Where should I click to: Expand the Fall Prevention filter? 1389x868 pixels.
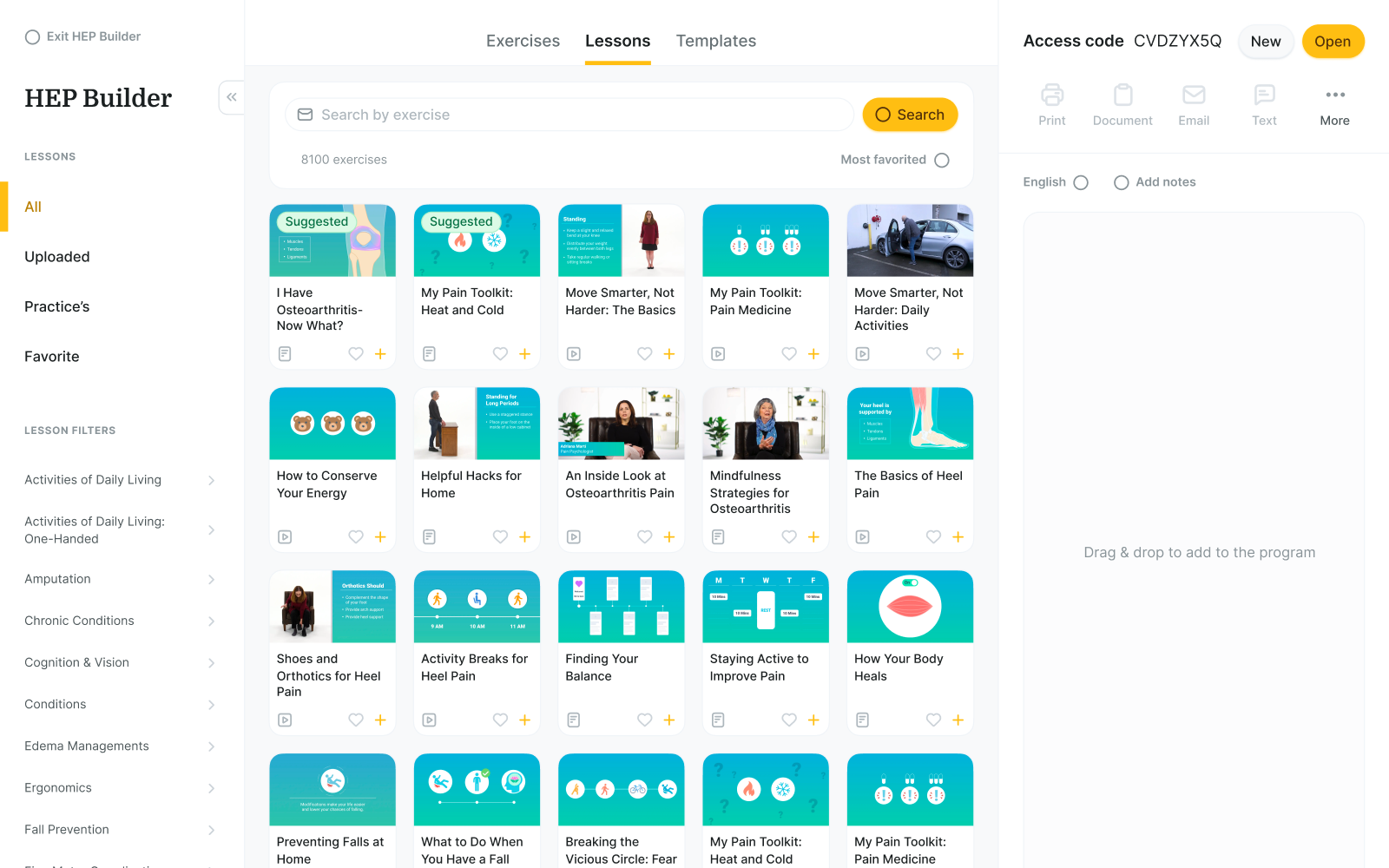211,830
